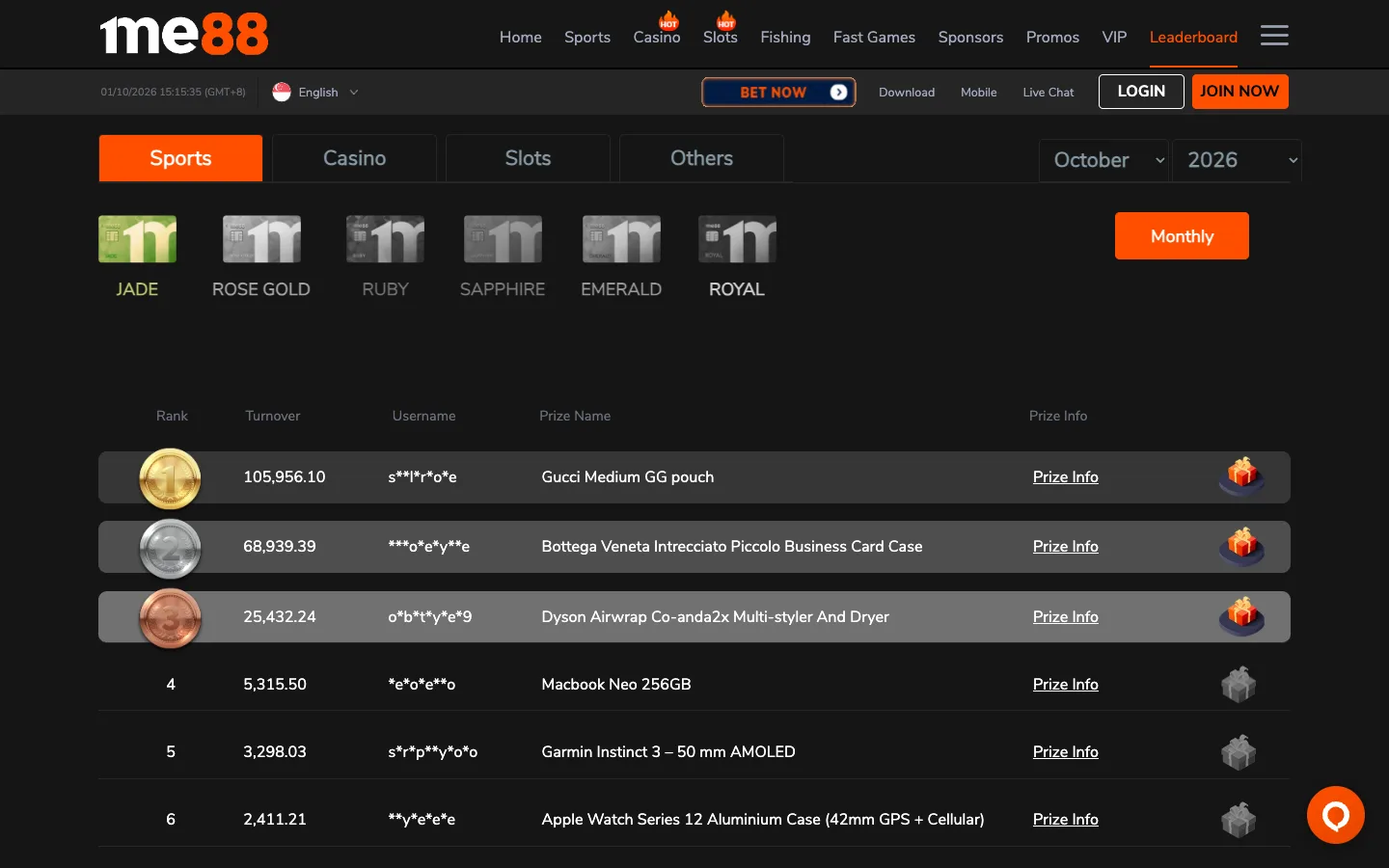Open the hamburger menu icon
The width and height of the screenshot is (1389, 868).
coord(1274,36)
